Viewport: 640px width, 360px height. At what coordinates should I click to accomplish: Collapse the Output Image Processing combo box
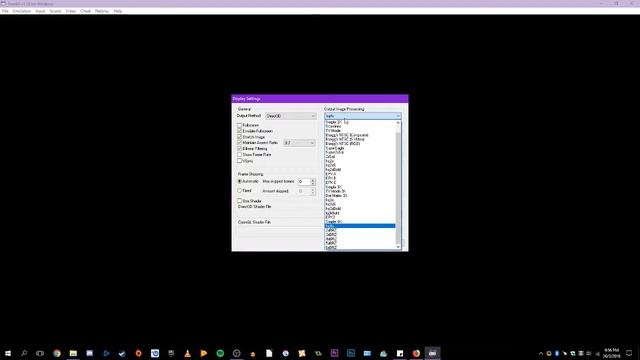[363, 116]
